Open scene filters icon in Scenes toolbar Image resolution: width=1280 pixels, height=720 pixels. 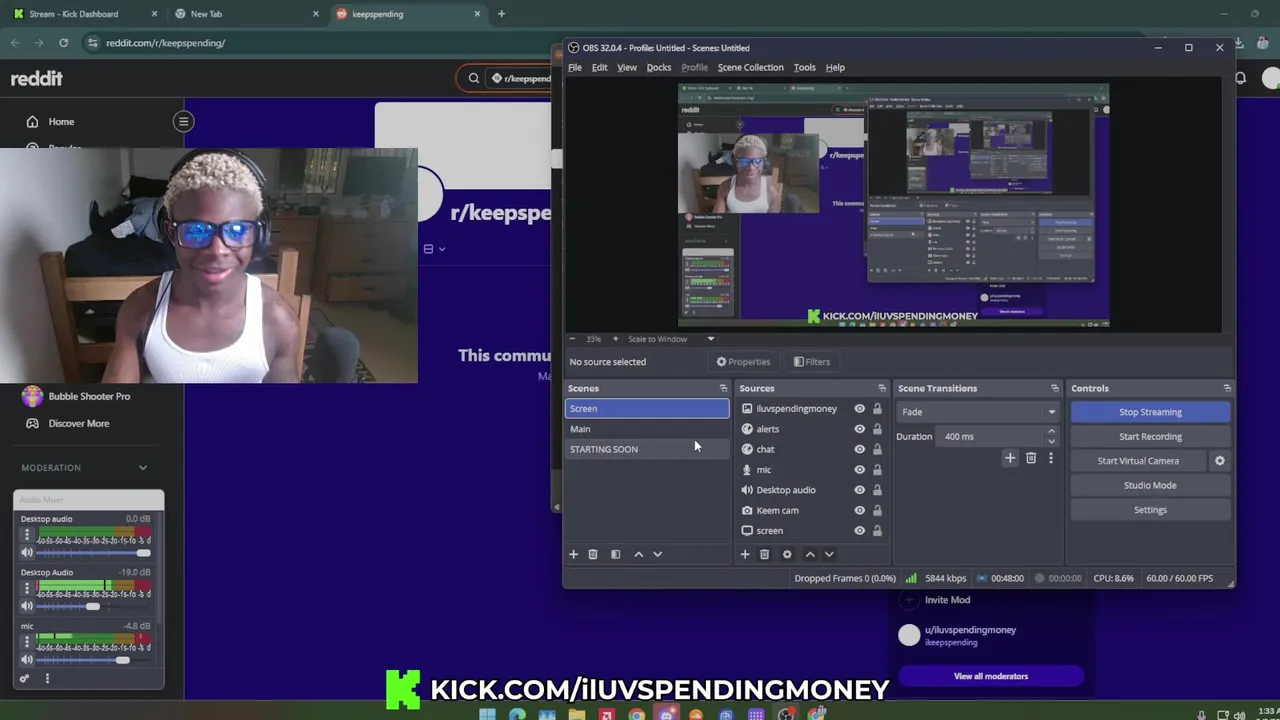(615, 554)
